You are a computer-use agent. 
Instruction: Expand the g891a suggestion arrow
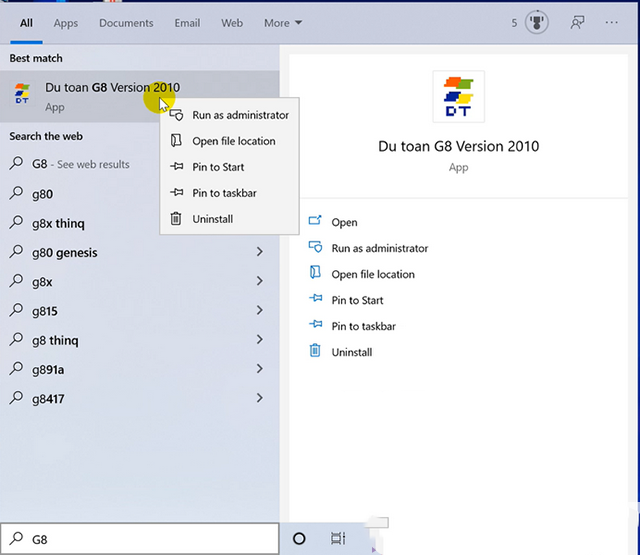[x=260, y=369]
